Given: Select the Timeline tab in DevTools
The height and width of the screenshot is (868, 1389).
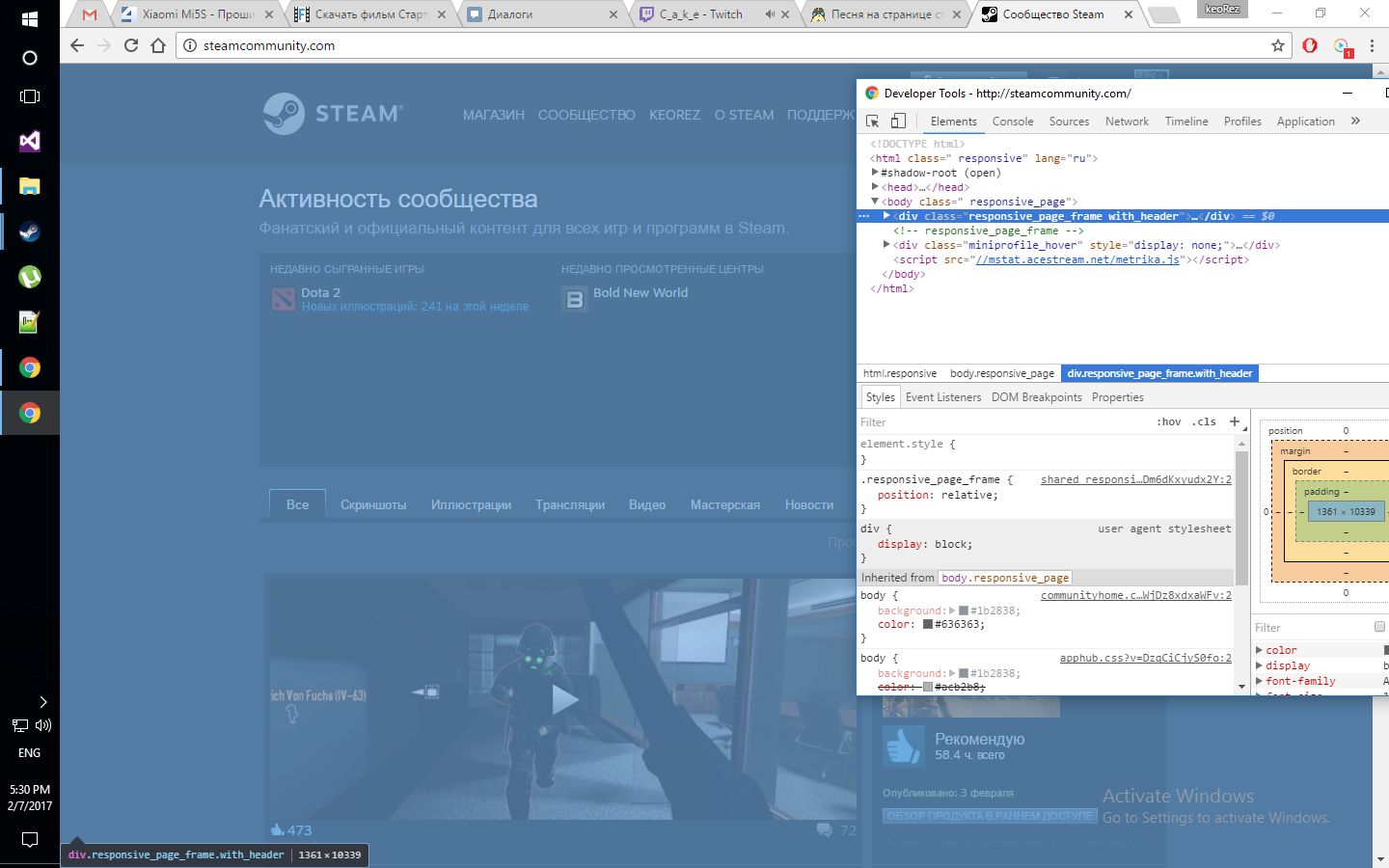Looking at the screenshot, I should [x=1186, y=122].
